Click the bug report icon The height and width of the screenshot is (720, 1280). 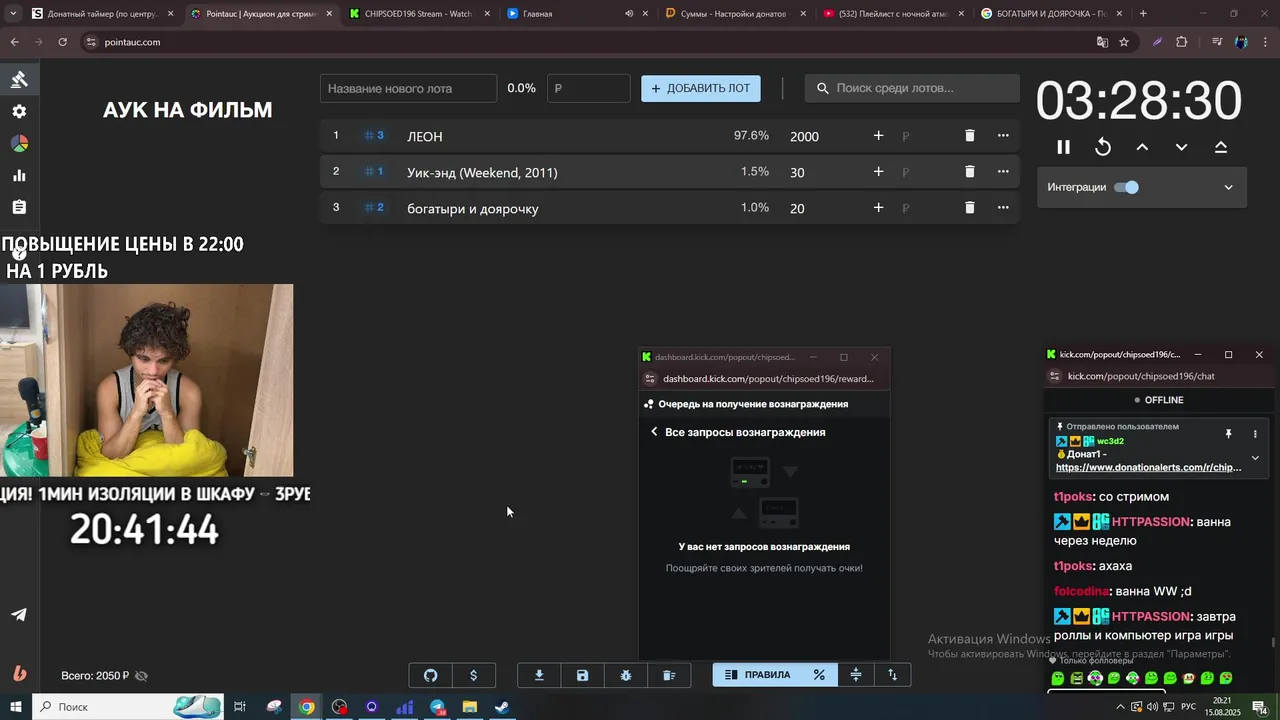[626, 675]
